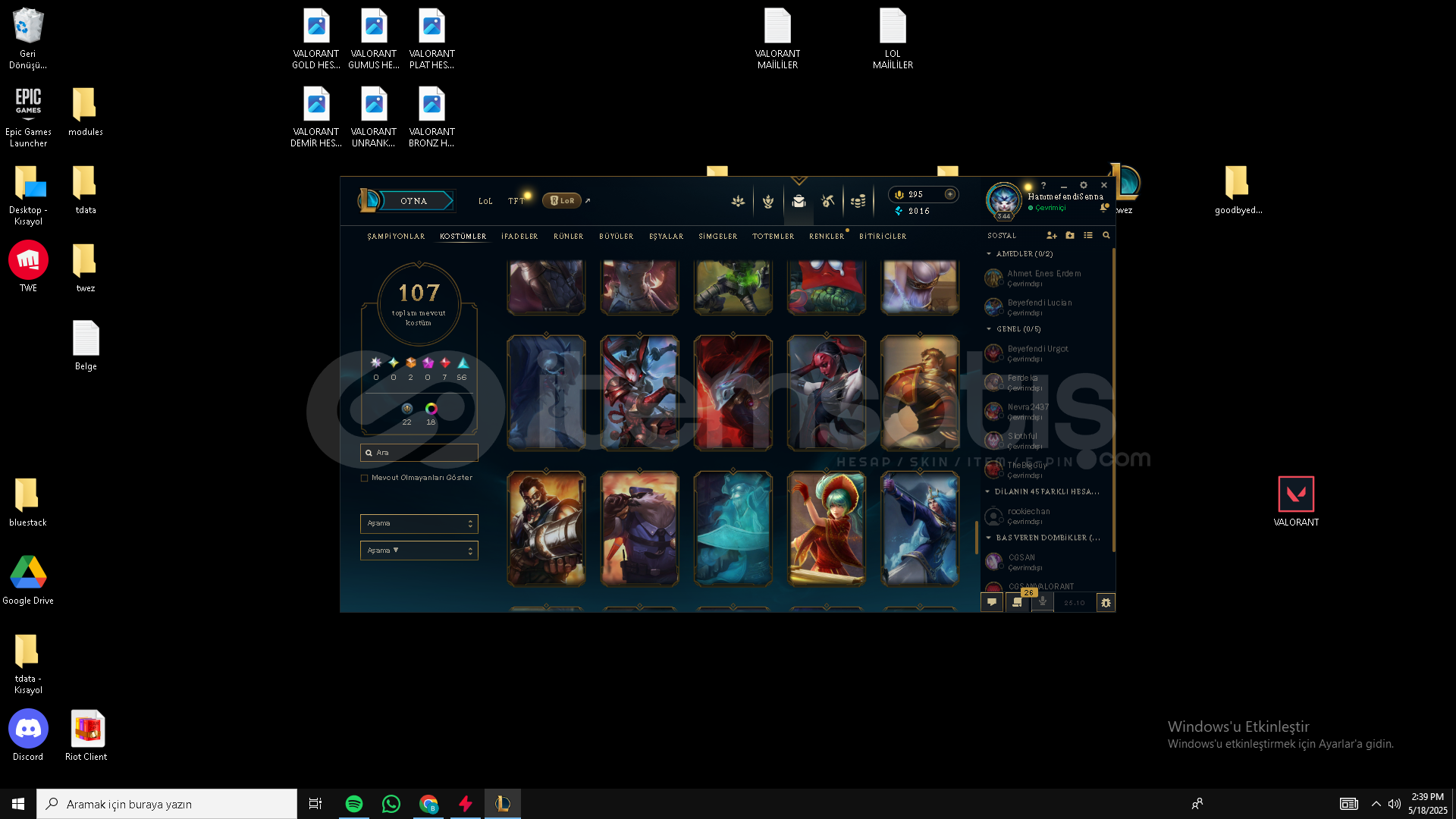The image size is (1456, 819).
Task: Click the LoR button
Action: (x=562, y=201)
